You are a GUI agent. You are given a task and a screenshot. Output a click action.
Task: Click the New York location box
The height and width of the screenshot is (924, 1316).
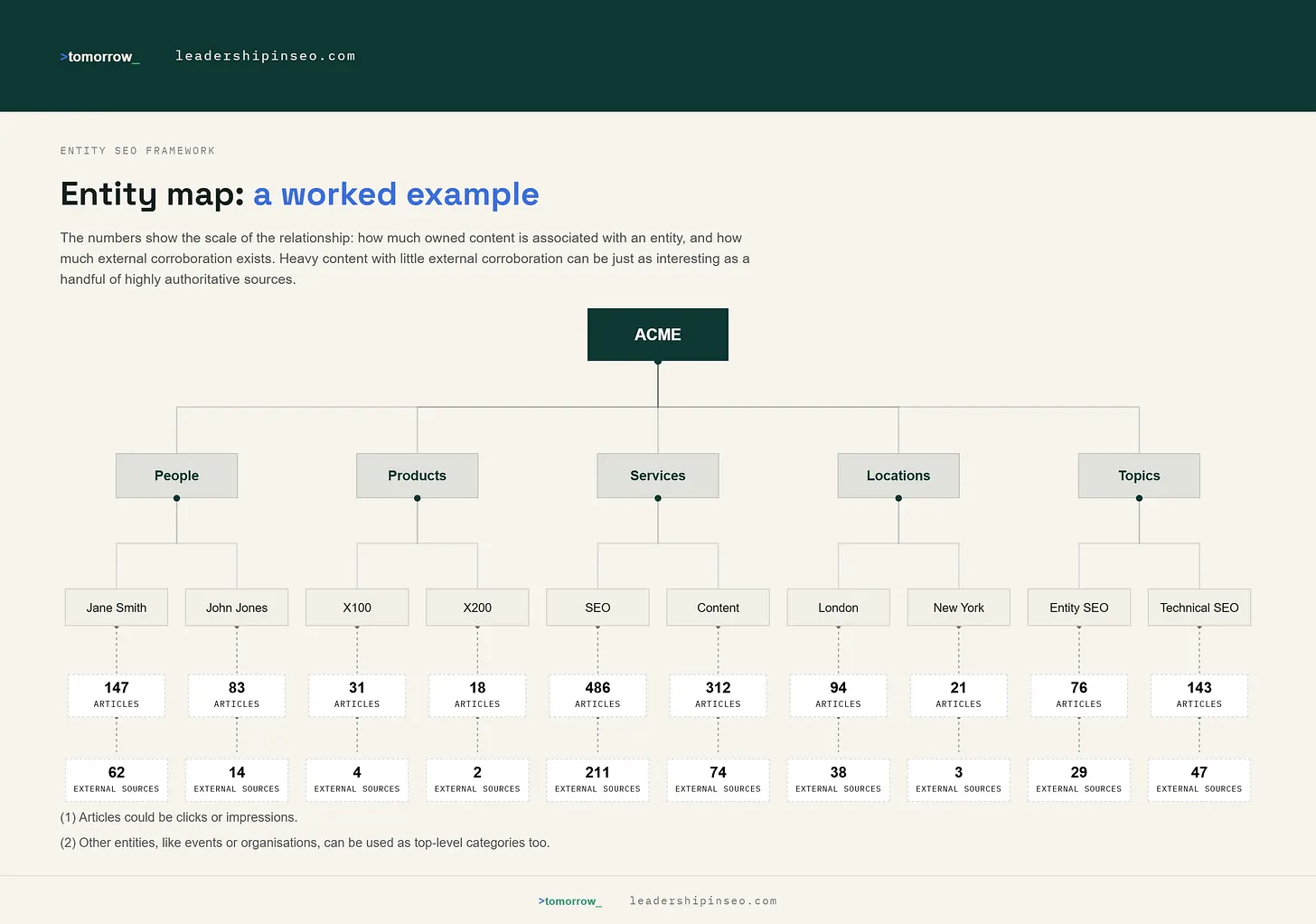tap(959, 608)
